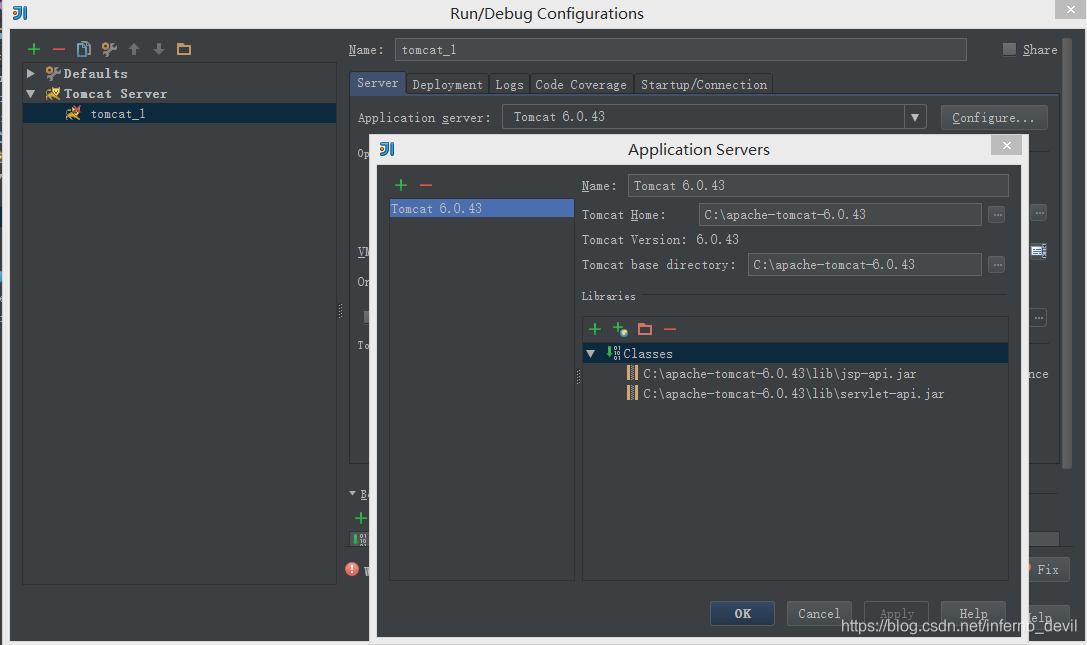This screenshot has width=1087, height=645.
Task: Select the servlet-api.jar library entry
Action: (x=793, y=393)
